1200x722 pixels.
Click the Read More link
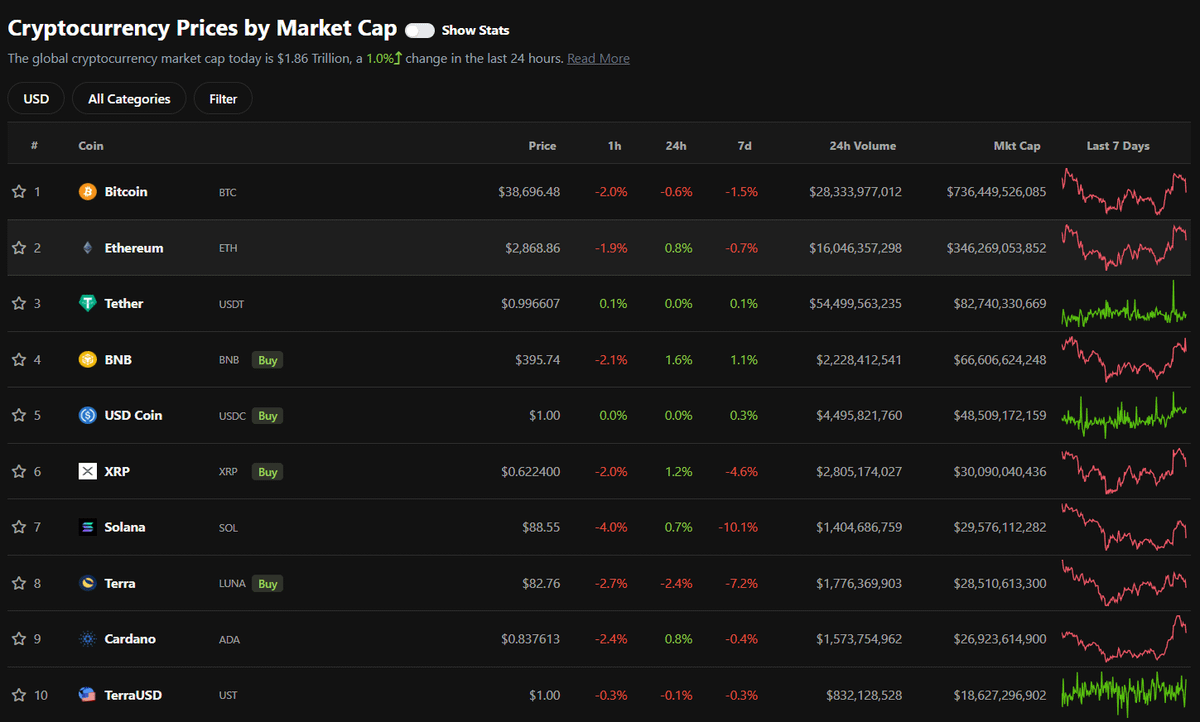click(598, 59)
